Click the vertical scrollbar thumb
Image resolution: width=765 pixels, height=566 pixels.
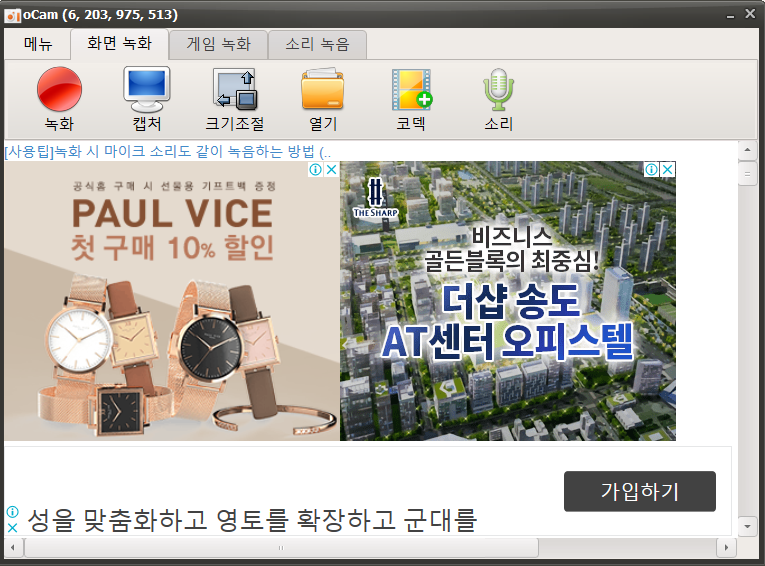click(x=747, y=174)
